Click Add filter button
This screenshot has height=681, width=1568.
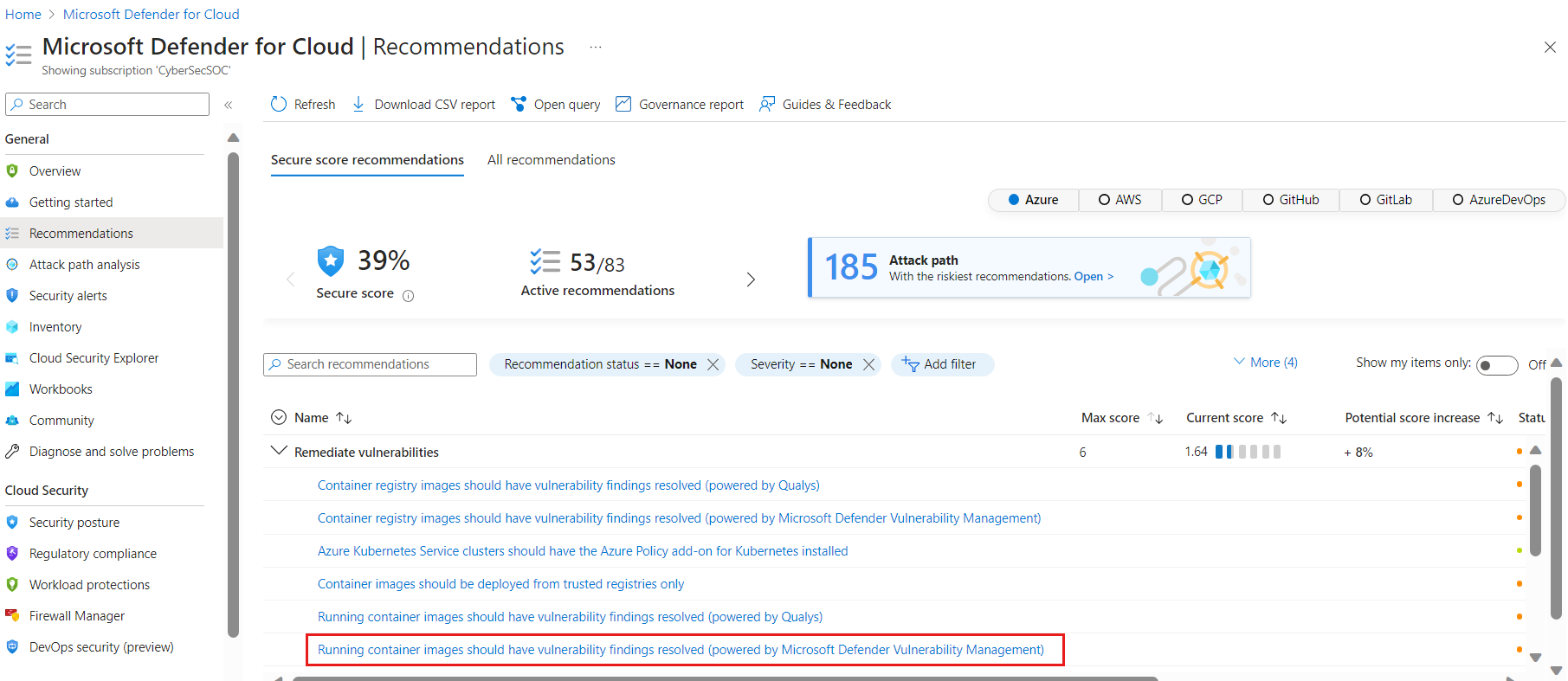pos(942,364)
